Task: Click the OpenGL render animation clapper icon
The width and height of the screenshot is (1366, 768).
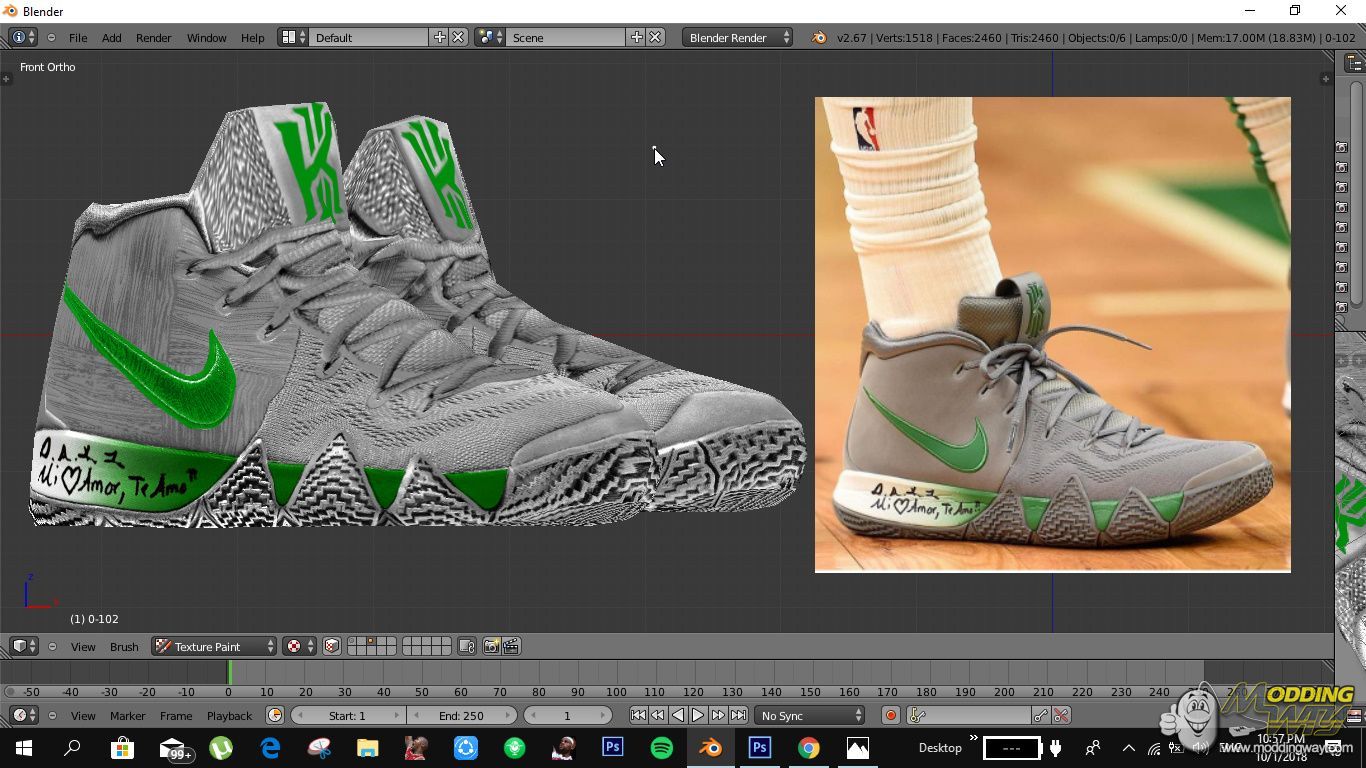Action: [x=511, y=647]
